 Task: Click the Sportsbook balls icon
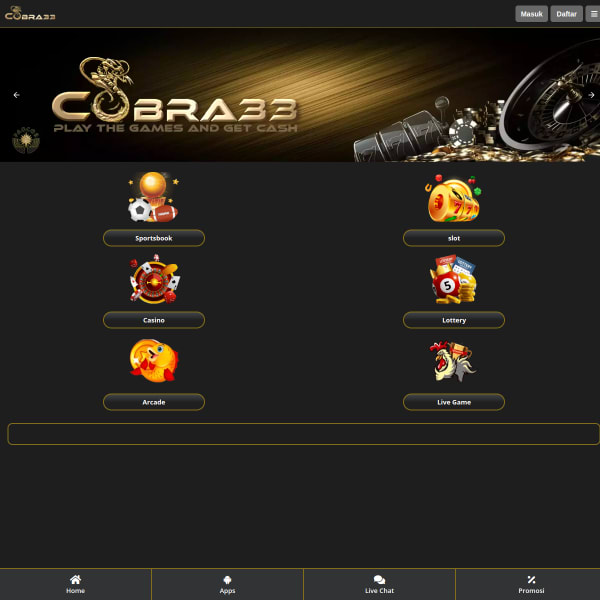(x=153, y=197)
